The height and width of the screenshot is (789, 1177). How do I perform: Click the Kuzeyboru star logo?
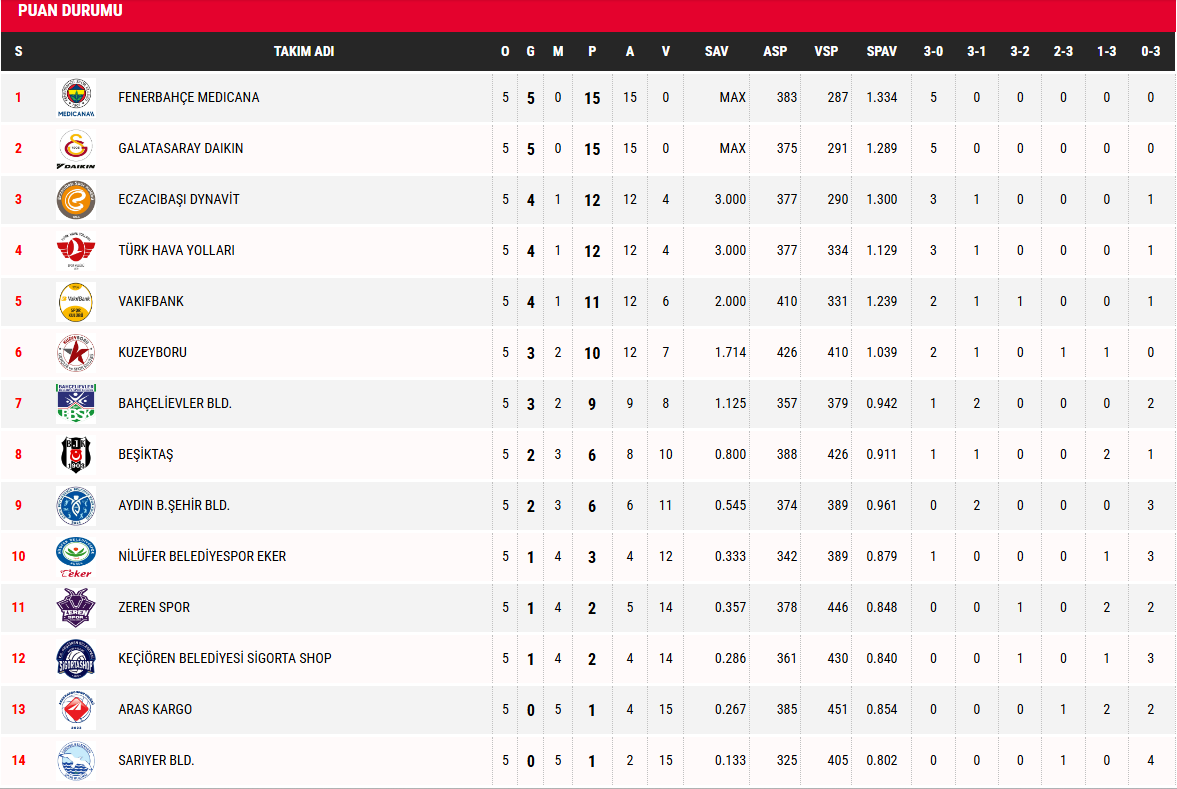pos(76,353)
